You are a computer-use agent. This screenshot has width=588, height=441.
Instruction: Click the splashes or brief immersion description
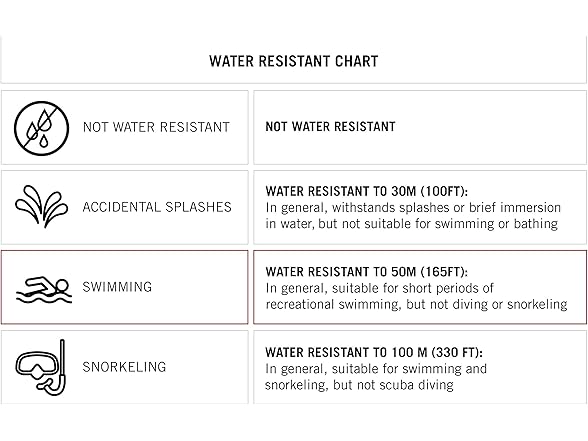pos(413,207)
